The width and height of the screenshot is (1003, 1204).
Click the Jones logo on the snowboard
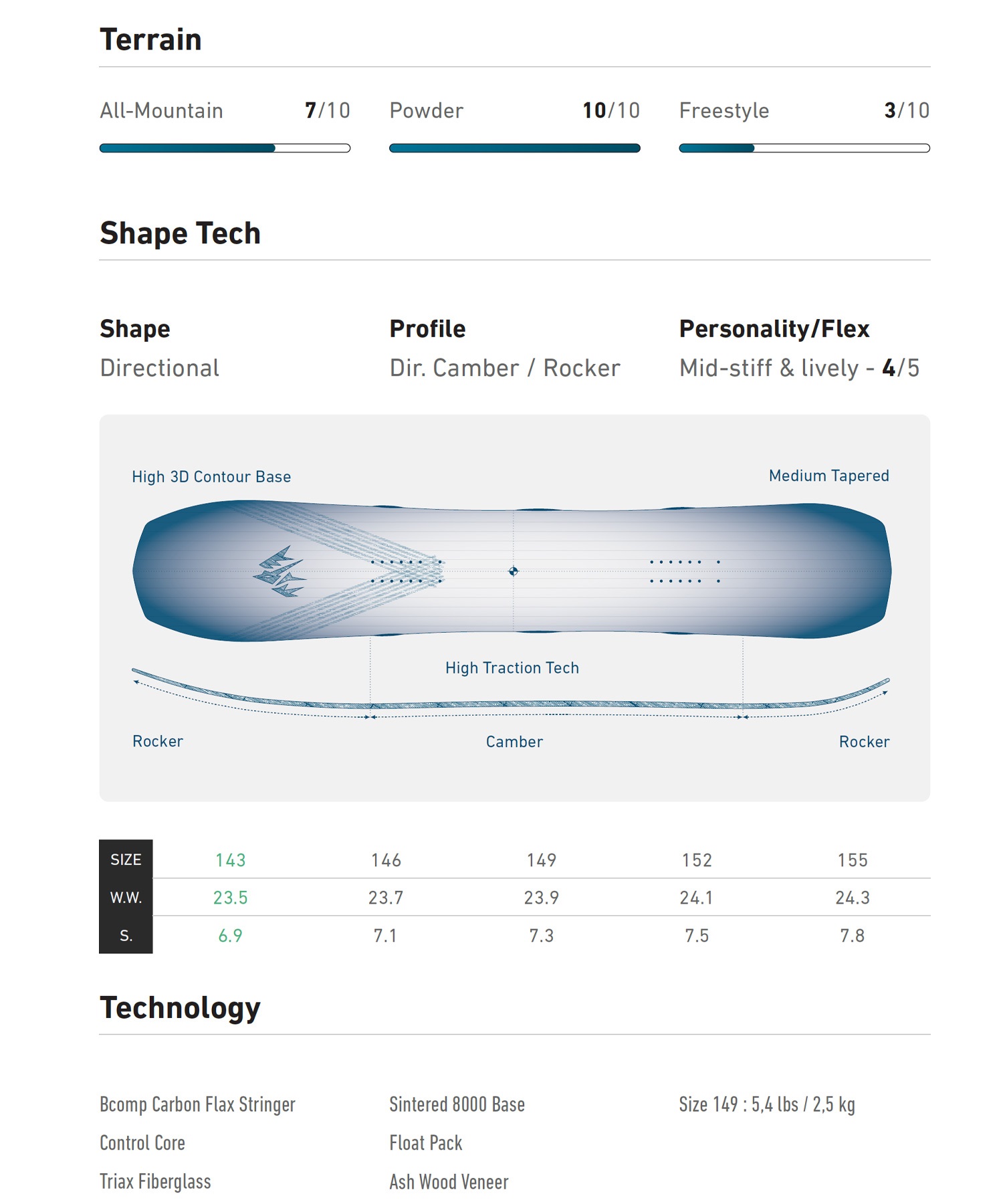pyautogui.click(x=279, y=571)
